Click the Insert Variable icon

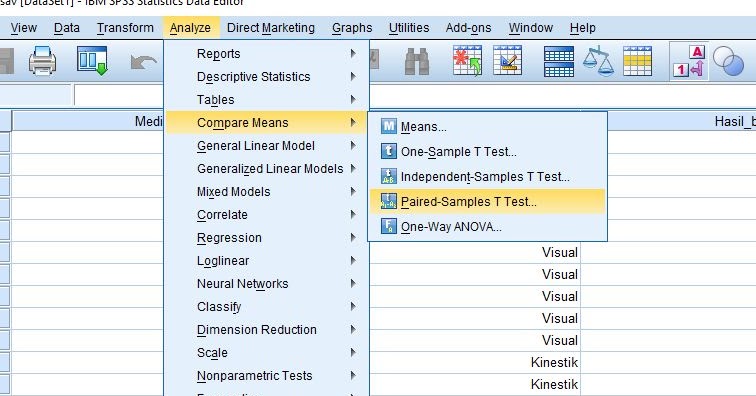pyautogui.click(x=507, y=61)
